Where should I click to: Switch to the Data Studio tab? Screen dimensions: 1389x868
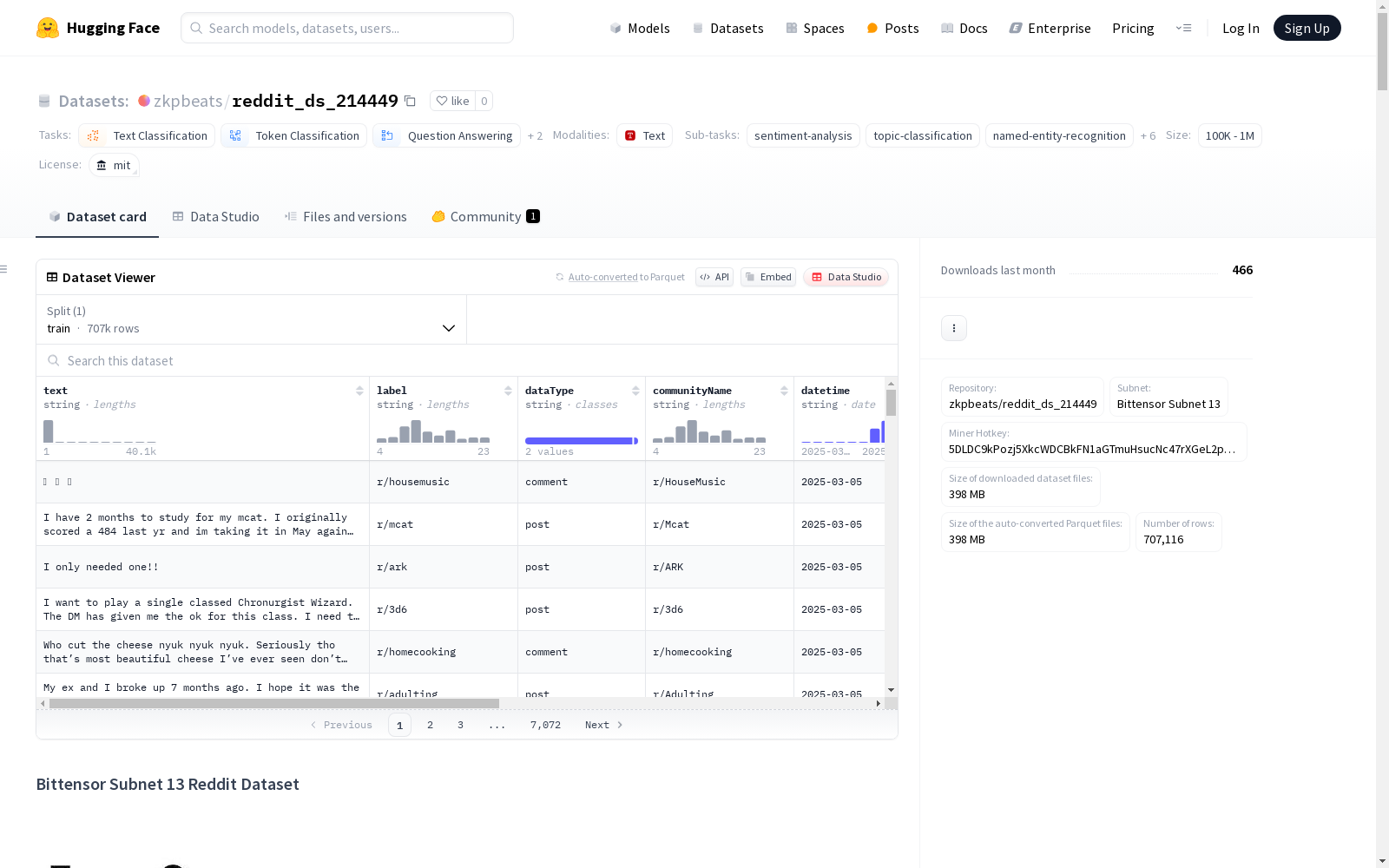pyautogui.click(x=215, y=217)
